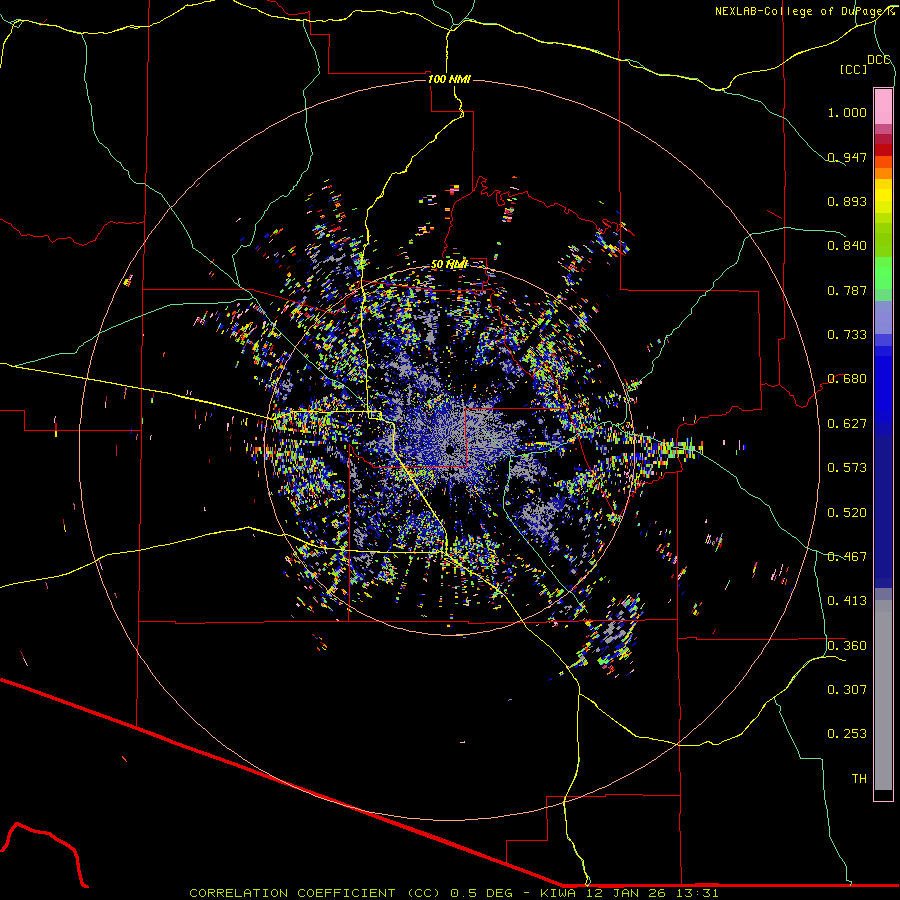The width and height of the screenshot is (900, 900).
Task: Click the 50 NMI range ring label
Action: pos(449,264)
